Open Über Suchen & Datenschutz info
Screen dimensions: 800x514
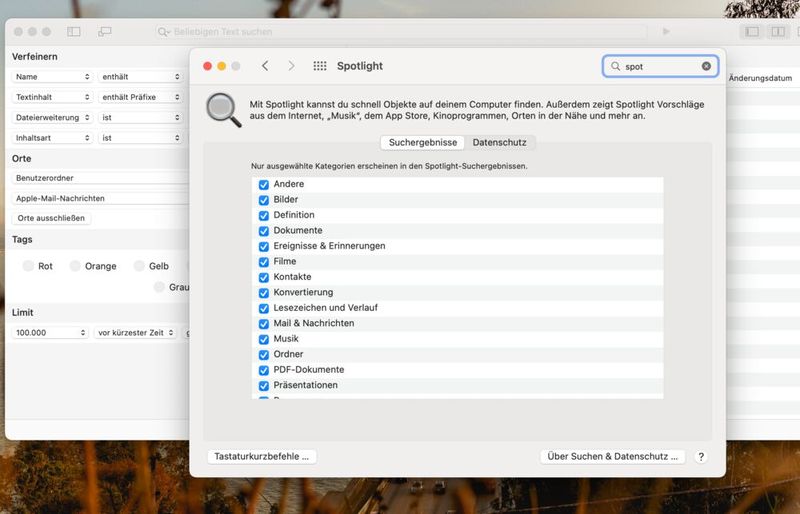[x=612, y=456]
